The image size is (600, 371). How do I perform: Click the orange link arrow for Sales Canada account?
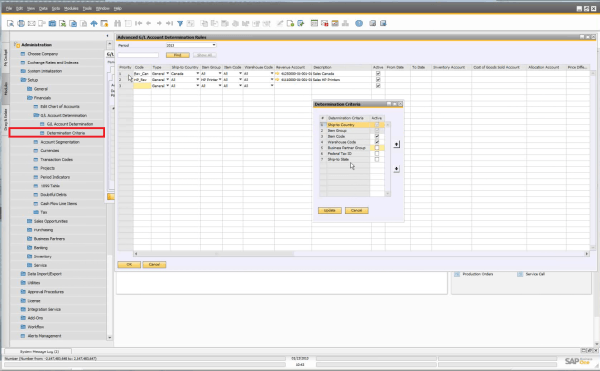coord(277,73)
